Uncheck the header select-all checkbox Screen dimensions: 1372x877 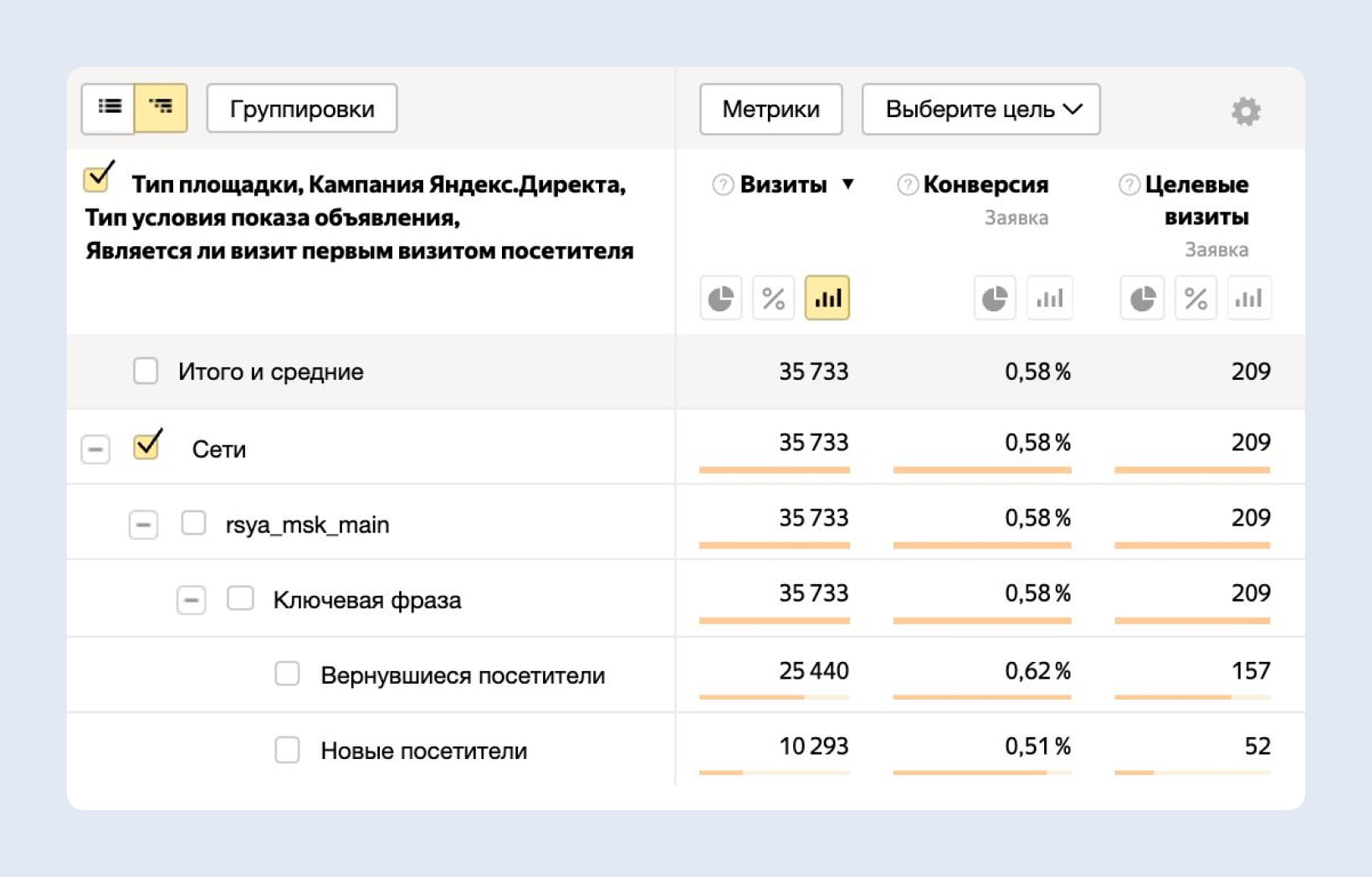coord(97,177)
